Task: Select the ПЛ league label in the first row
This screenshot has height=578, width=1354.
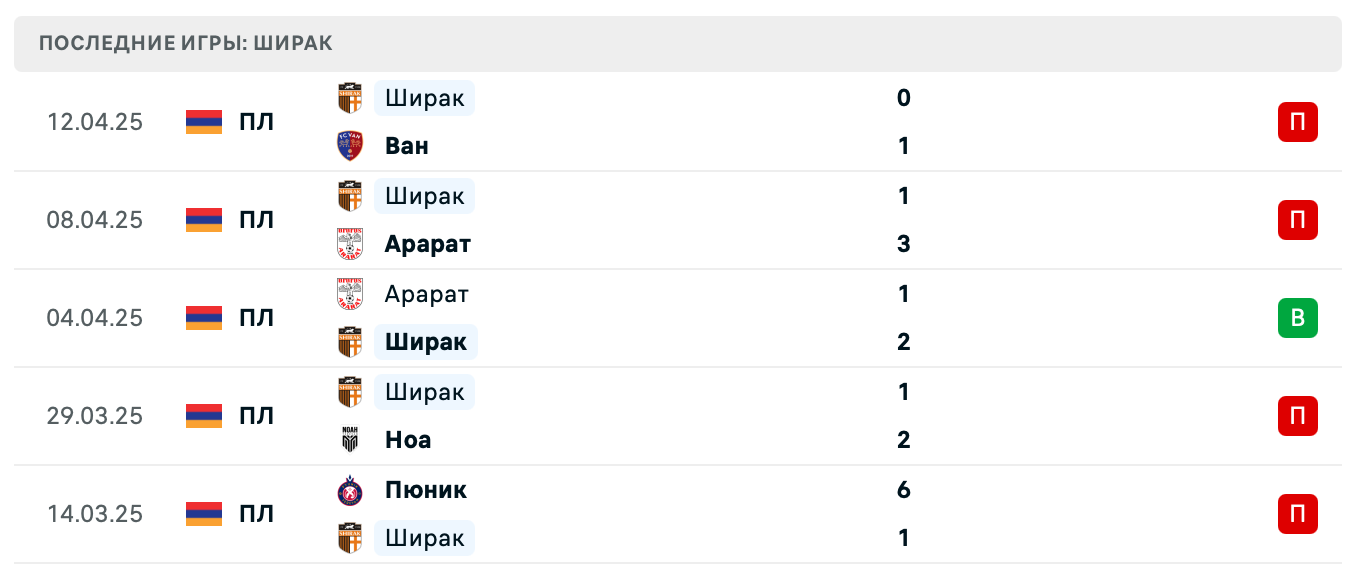Action: click(x=258, y=121)
